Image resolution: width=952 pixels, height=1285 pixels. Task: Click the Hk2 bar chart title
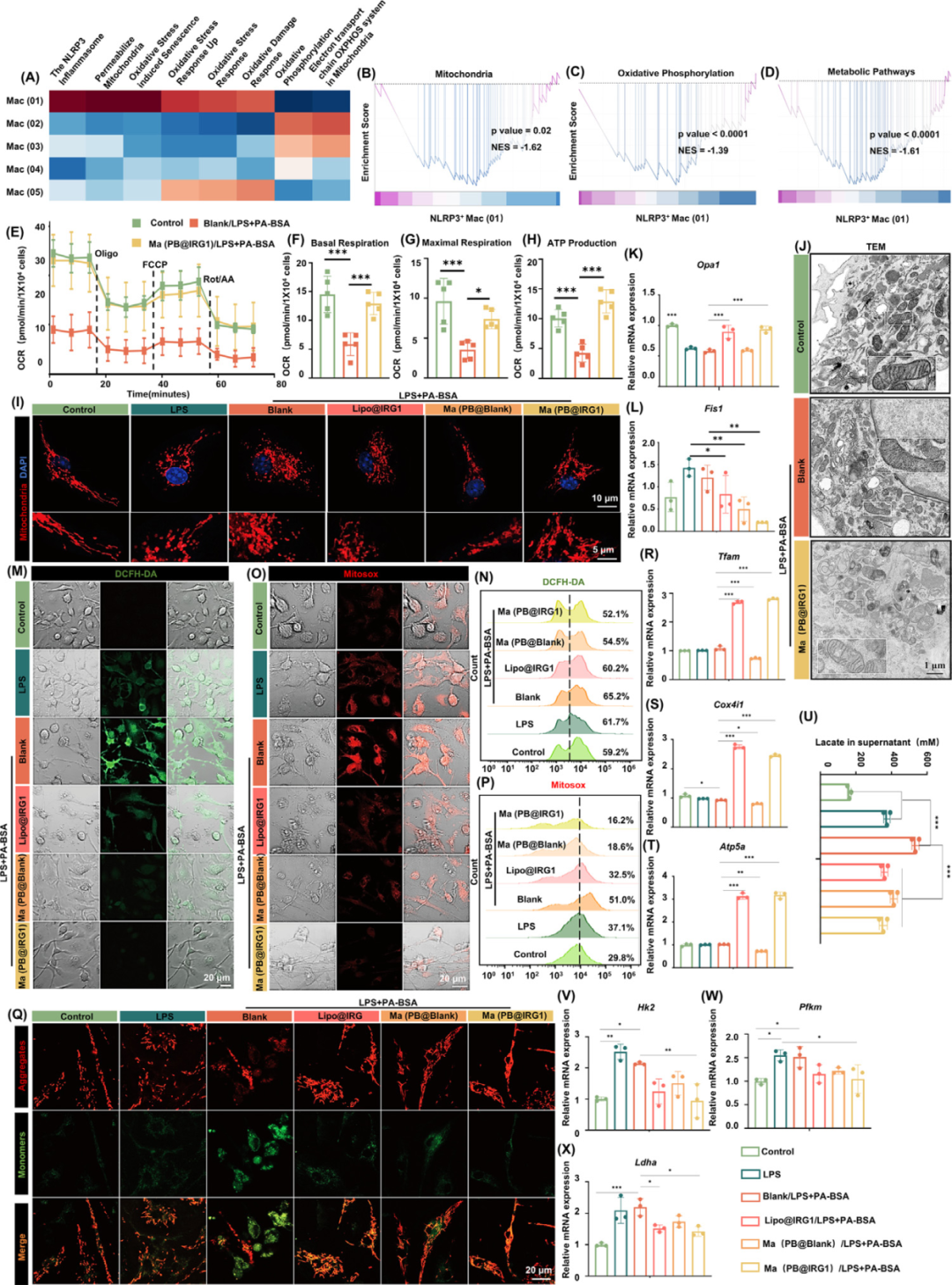[645, 1006]
